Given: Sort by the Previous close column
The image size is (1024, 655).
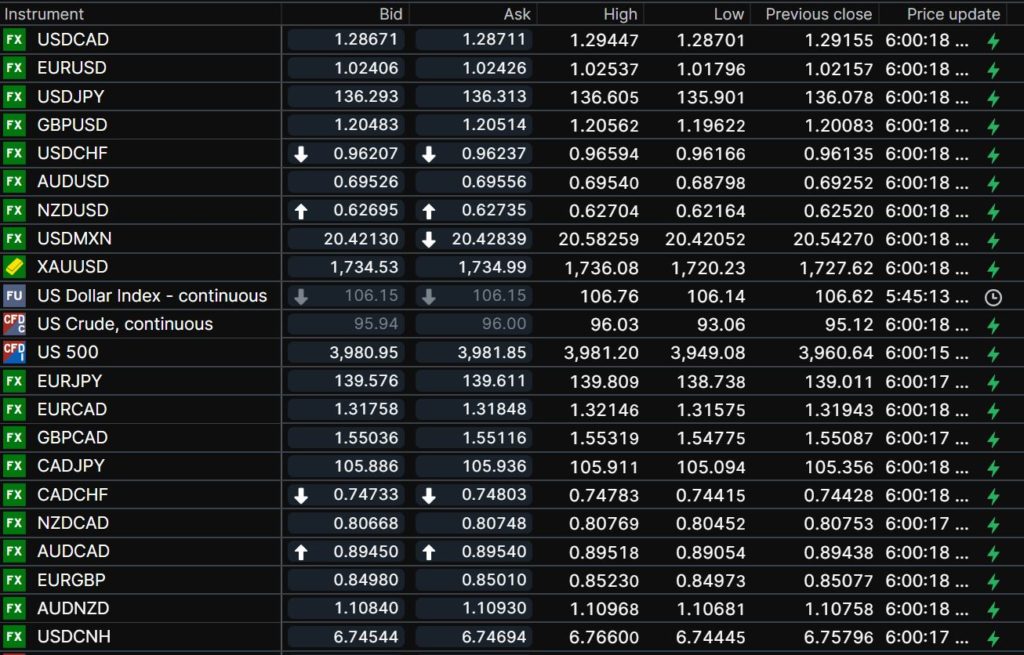Looking at the screenshot, I should click(819, 14).
